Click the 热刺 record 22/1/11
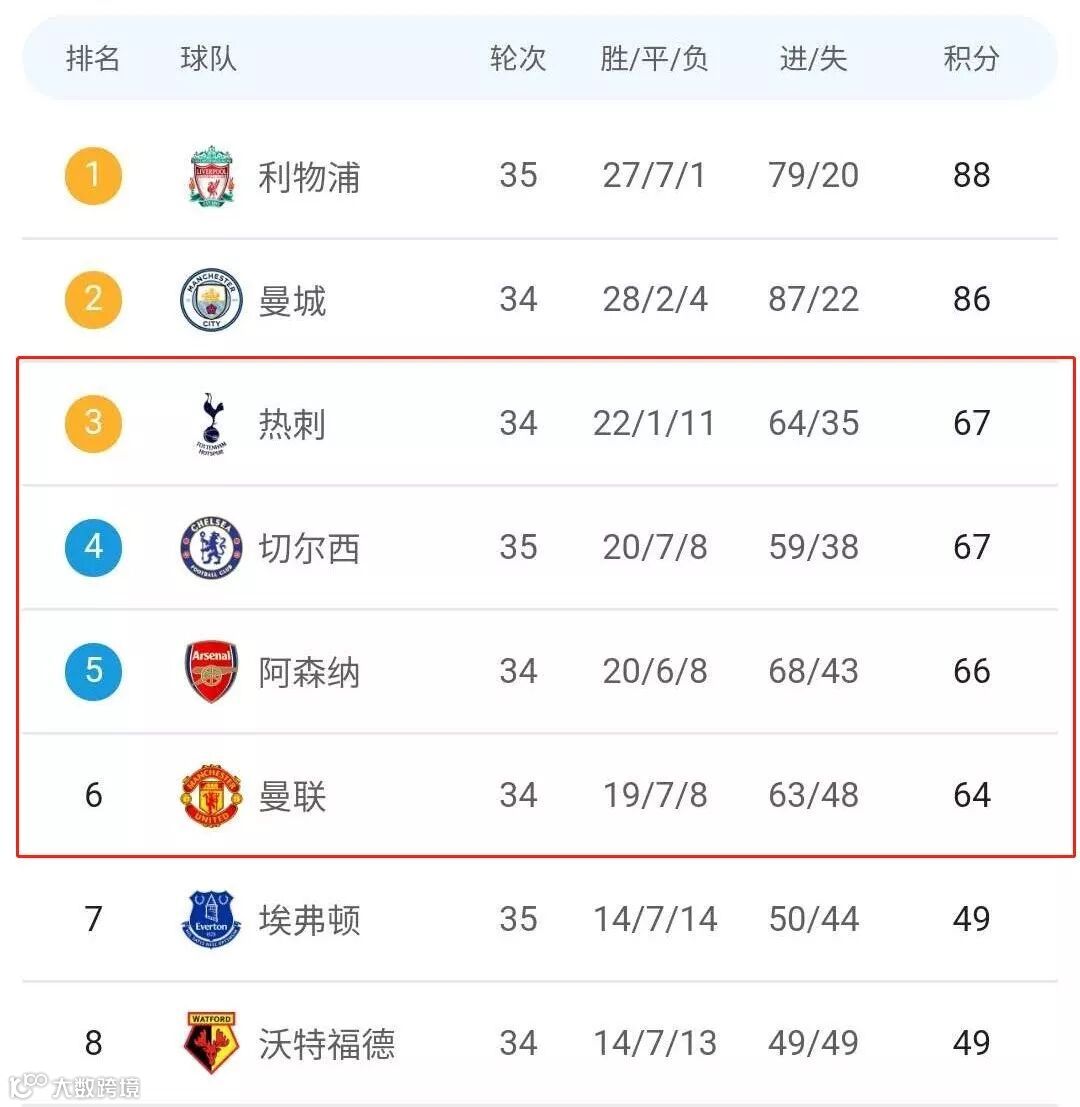Screen dimensions: 1080x1107 tap(654, 424)
